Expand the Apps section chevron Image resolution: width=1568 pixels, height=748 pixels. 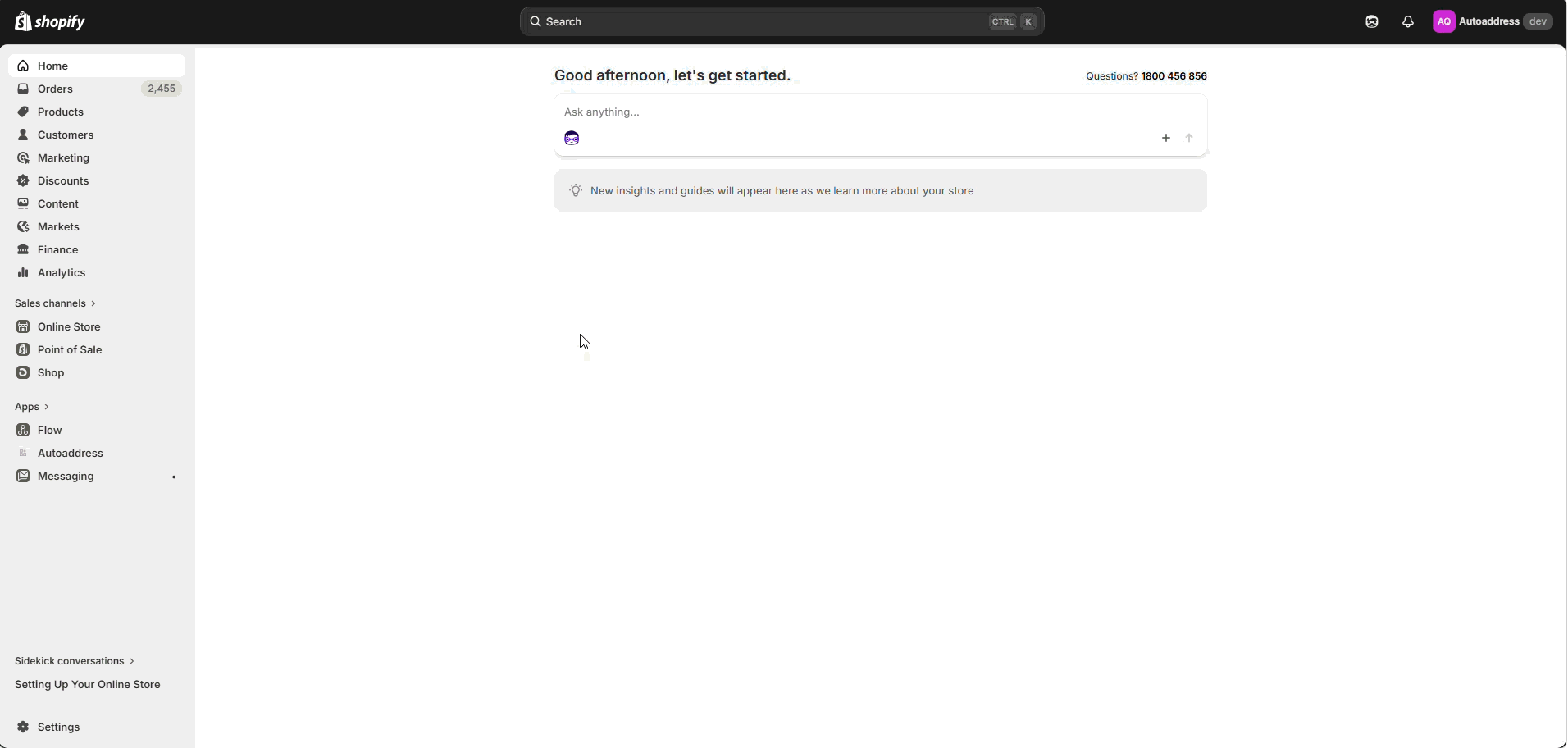pyautogui.click(x=47, y=407)
